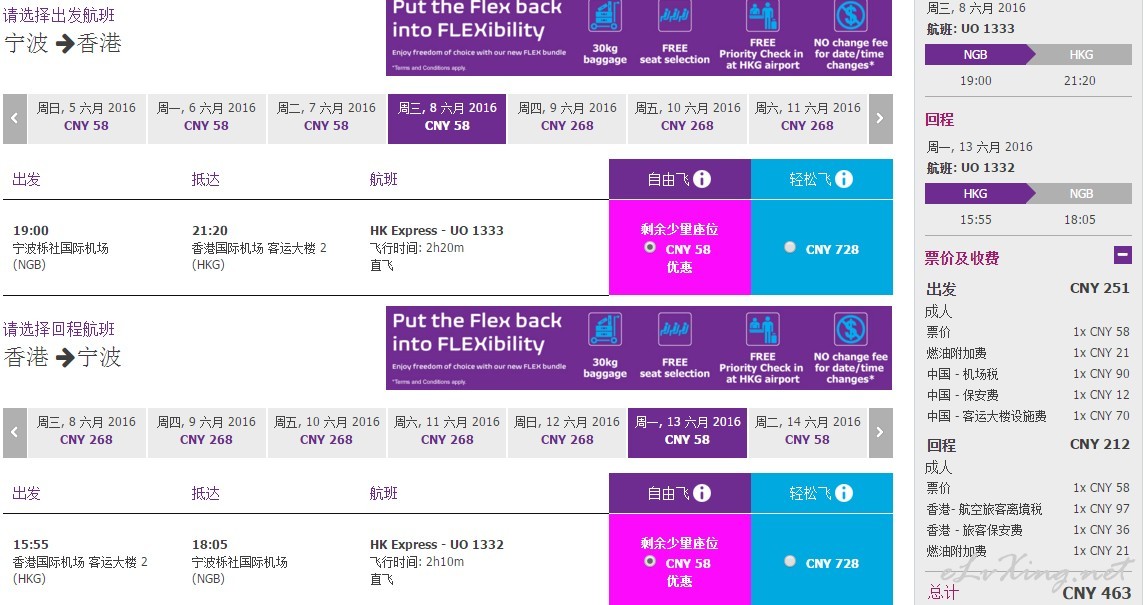The height and width of the screenshot is (605, 1145).
Task: Choose outbound date 周四 9 六月 2016
Action: (567, 118)
